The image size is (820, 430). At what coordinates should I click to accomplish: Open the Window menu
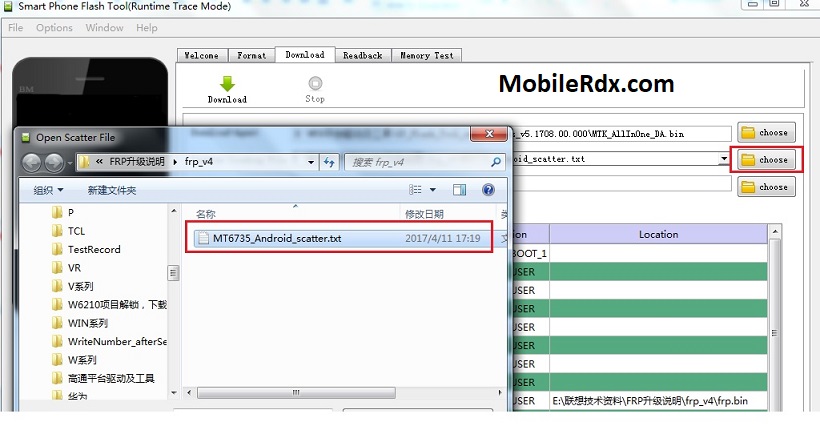[105, 28]
